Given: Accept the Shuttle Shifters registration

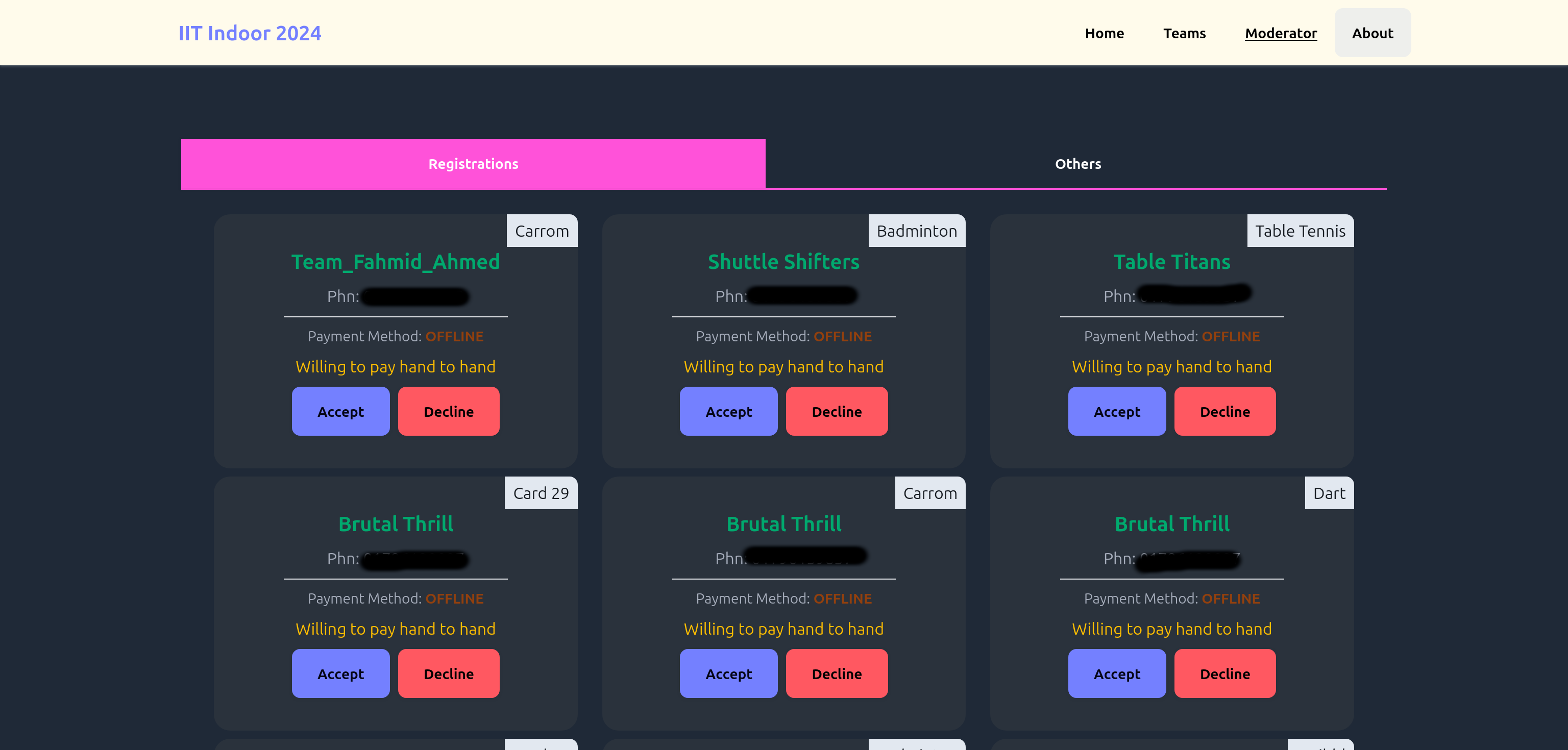Looking at the screenshot, I should (x=728, y=411).
